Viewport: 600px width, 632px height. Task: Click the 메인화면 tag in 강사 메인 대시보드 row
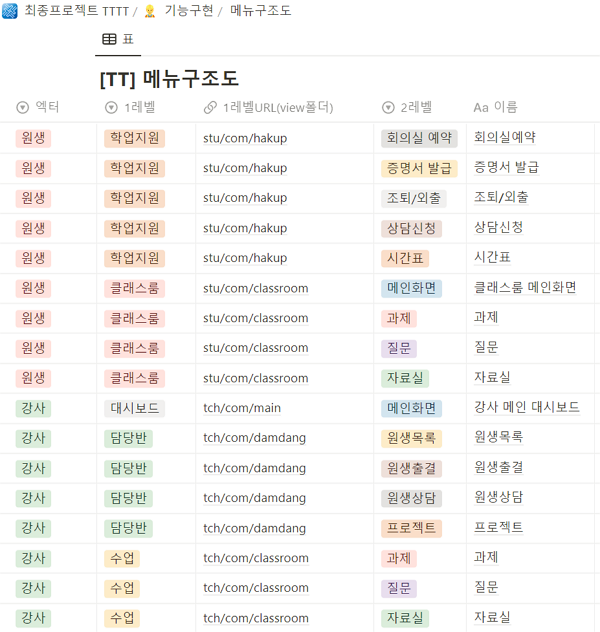click(411, 408)
